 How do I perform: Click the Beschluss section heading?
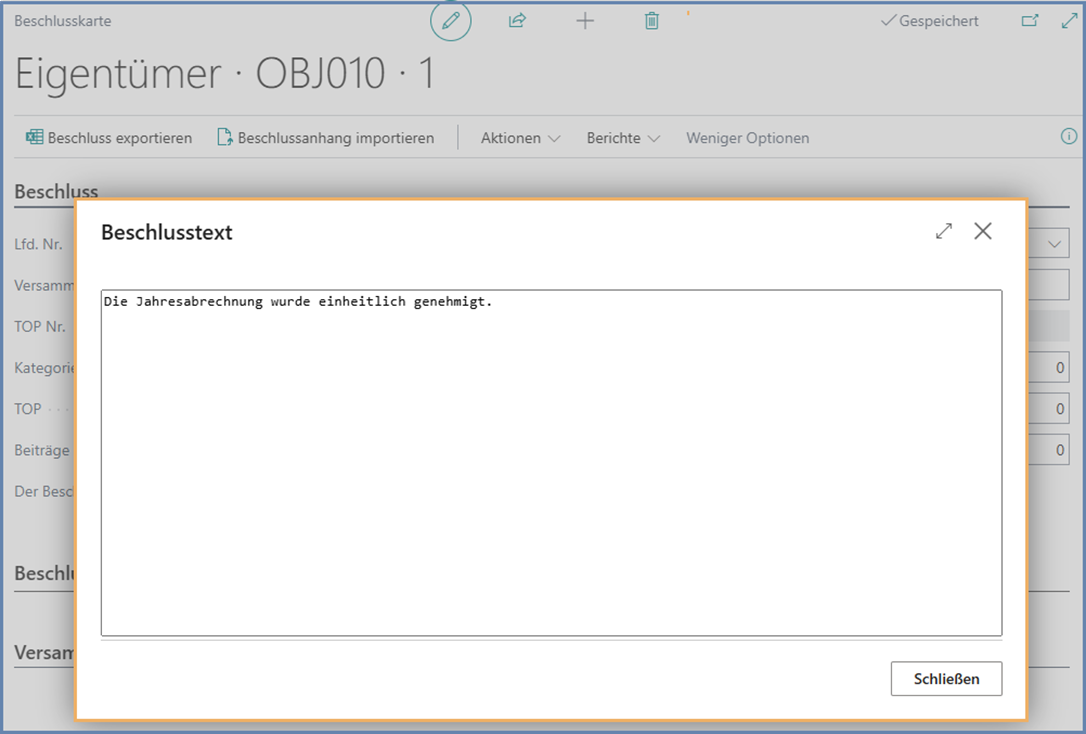pyautogui.click(x=56, y=191)
